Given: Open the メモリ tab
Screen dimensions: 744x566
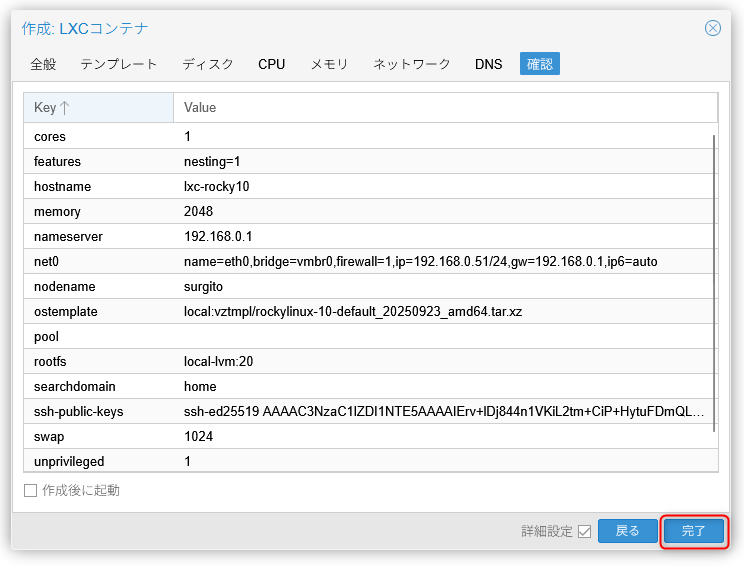Looking at the screenshot, I should point(329,64).
